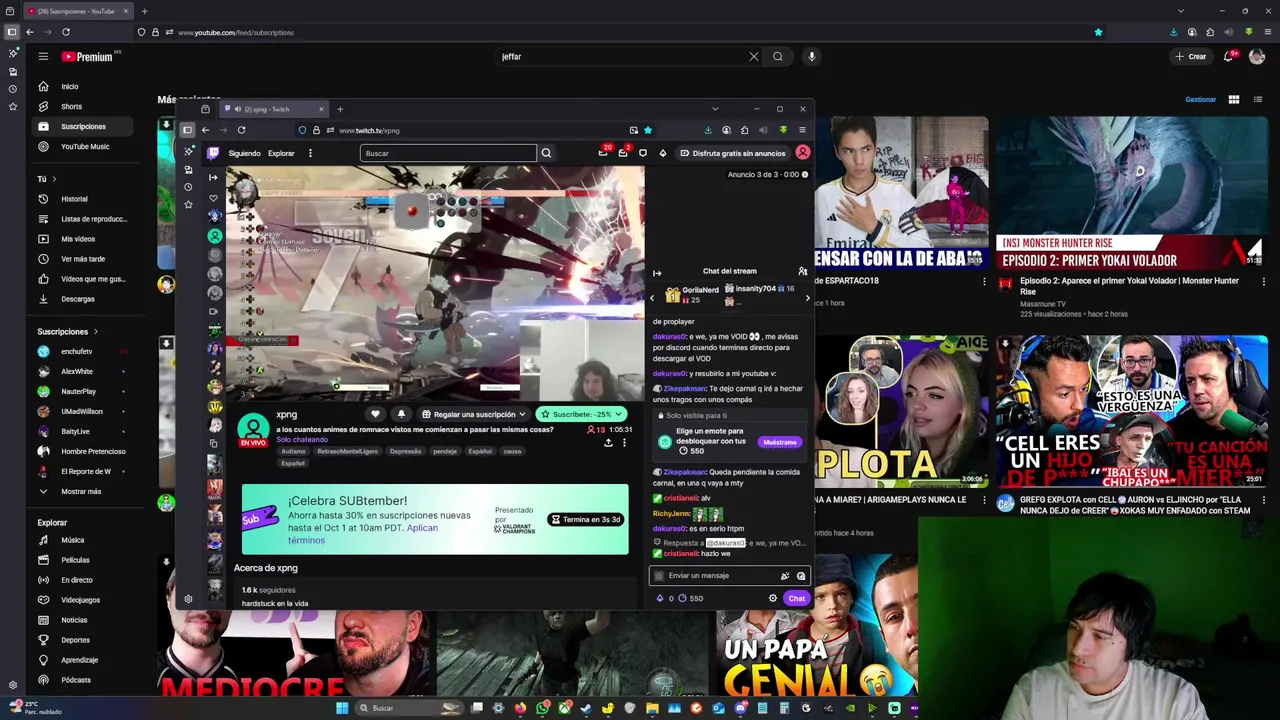
Task: Open Windows Start menu
Action: (x=341, y=708)
